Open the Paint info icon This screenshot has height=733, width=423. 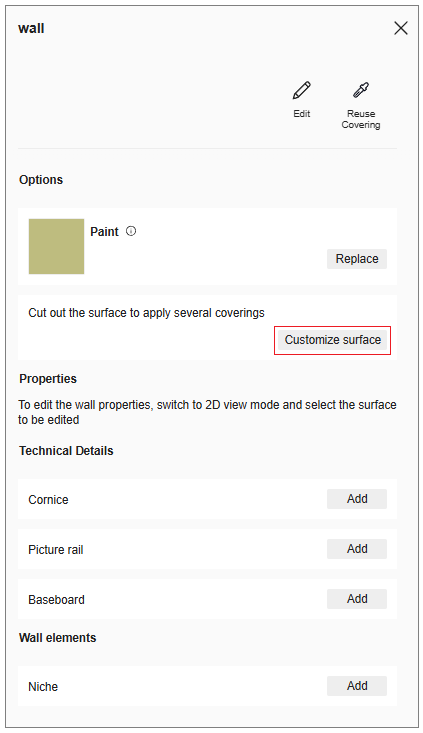[x=131, y=231]
